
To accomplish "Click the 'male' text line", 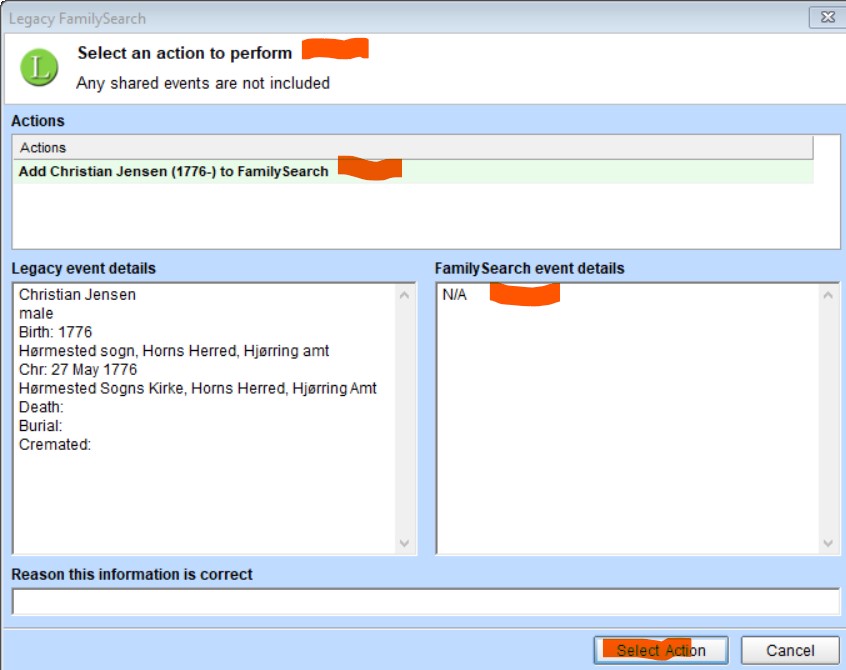I will (36, 313).
